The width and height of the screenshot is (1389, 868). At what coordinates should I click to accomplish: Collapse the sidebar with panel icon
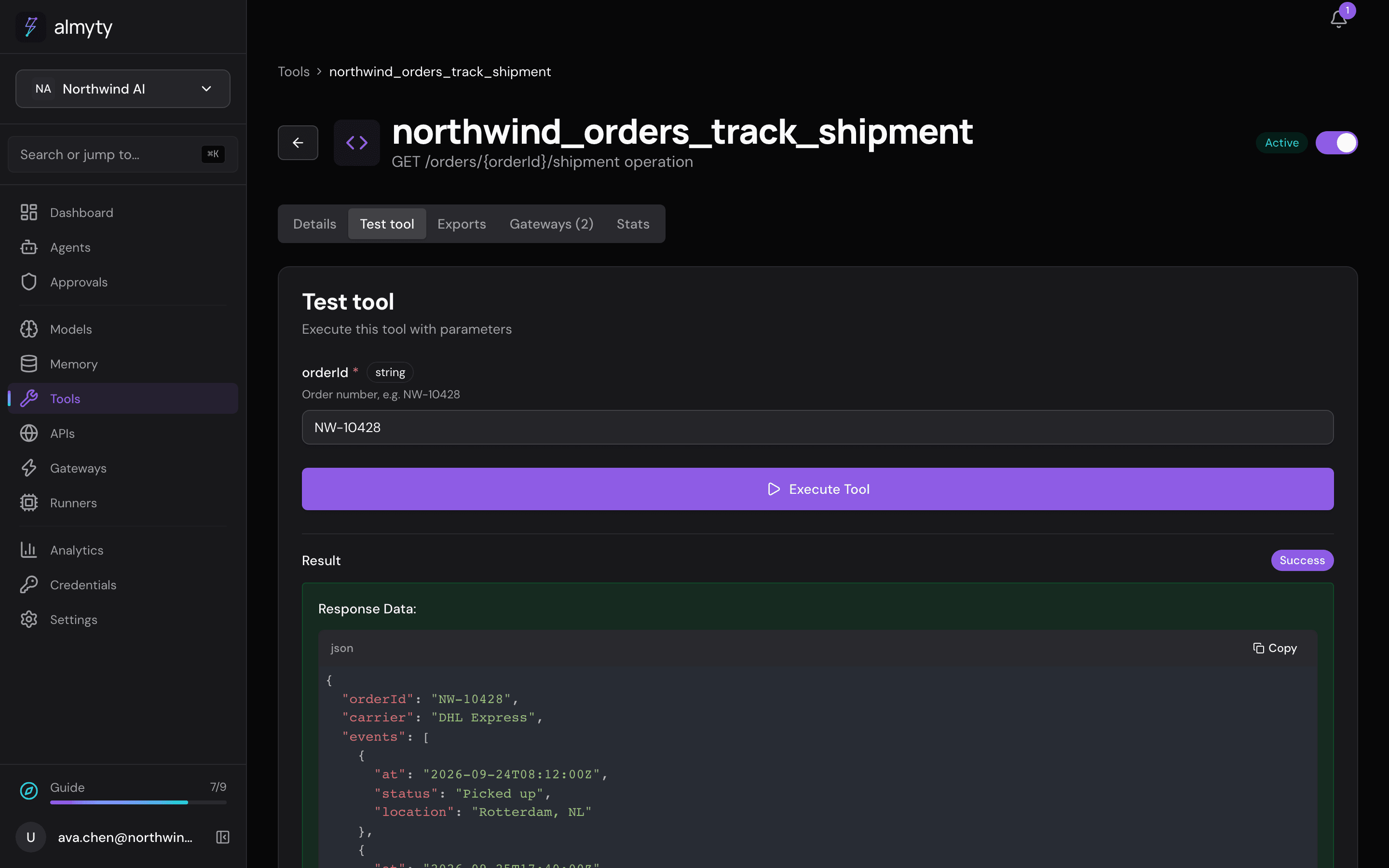pos(223,837)
